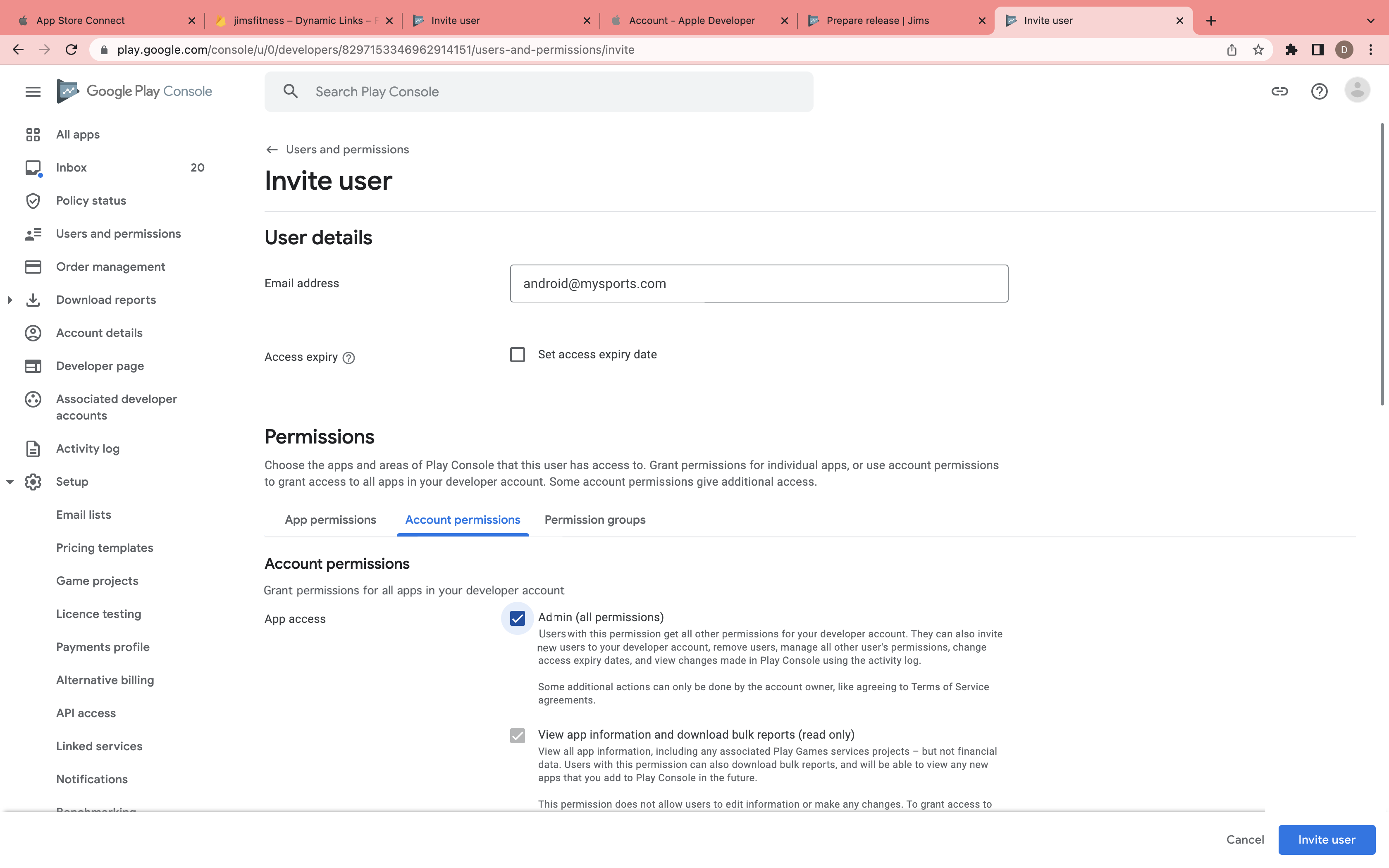Open Policy status shield icon

point(33,201)
